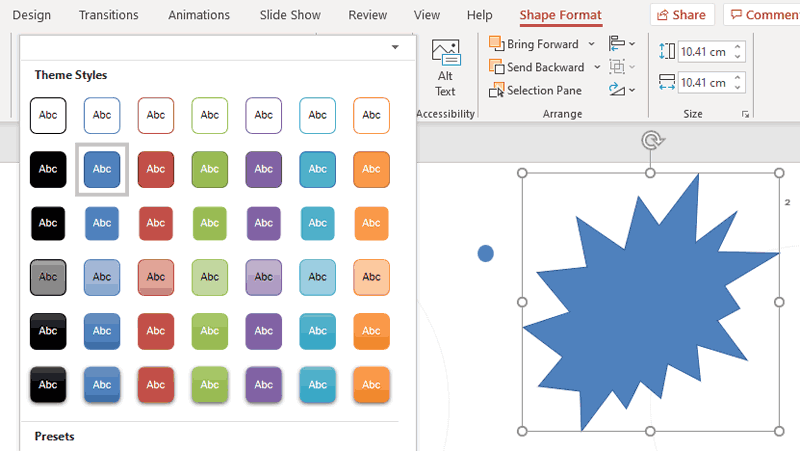Expand the Bring Forward dropdown arrow

[591, 44]
